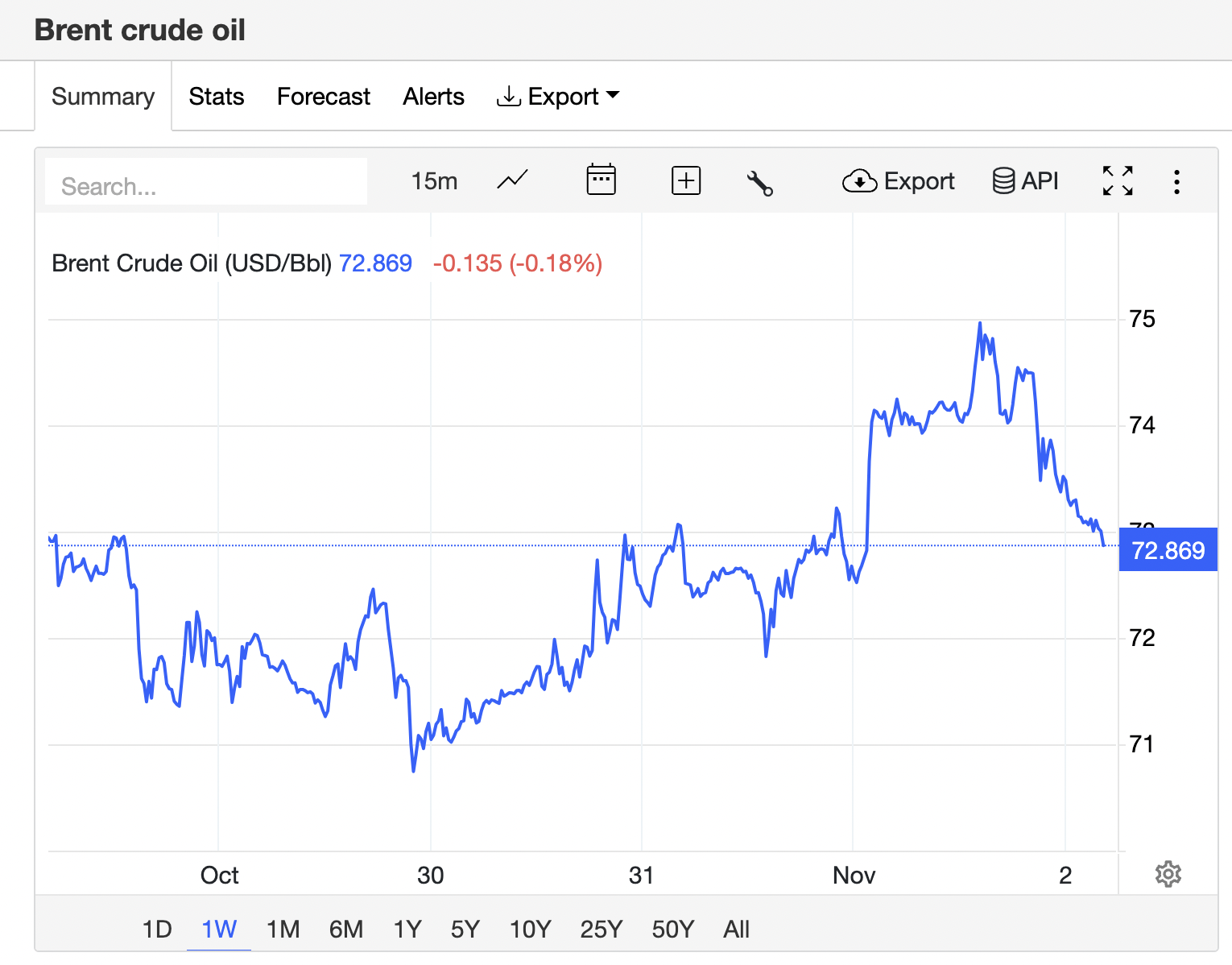Select the 10Y time range
The height and width of the screenshot is (965, 1232).
[x=531, y=930]
